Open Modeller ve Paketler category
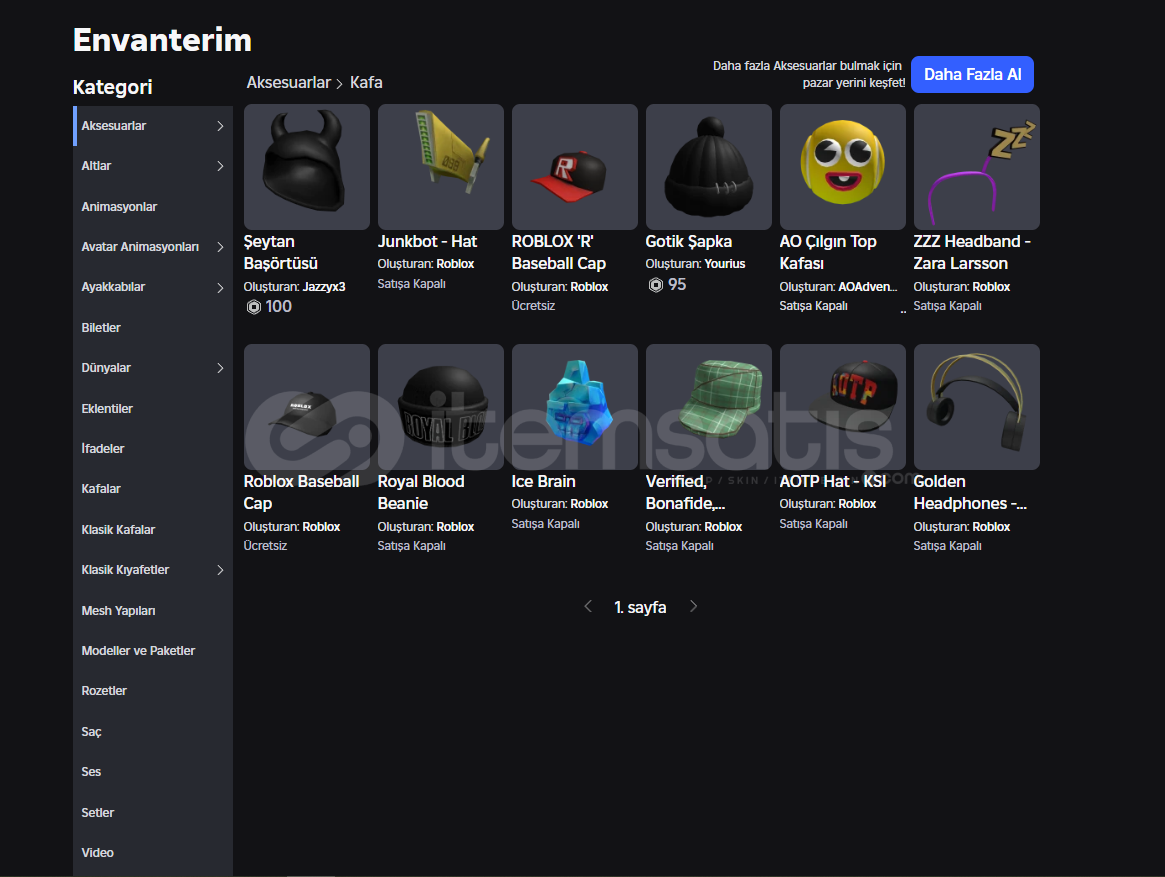 [153, 651]
